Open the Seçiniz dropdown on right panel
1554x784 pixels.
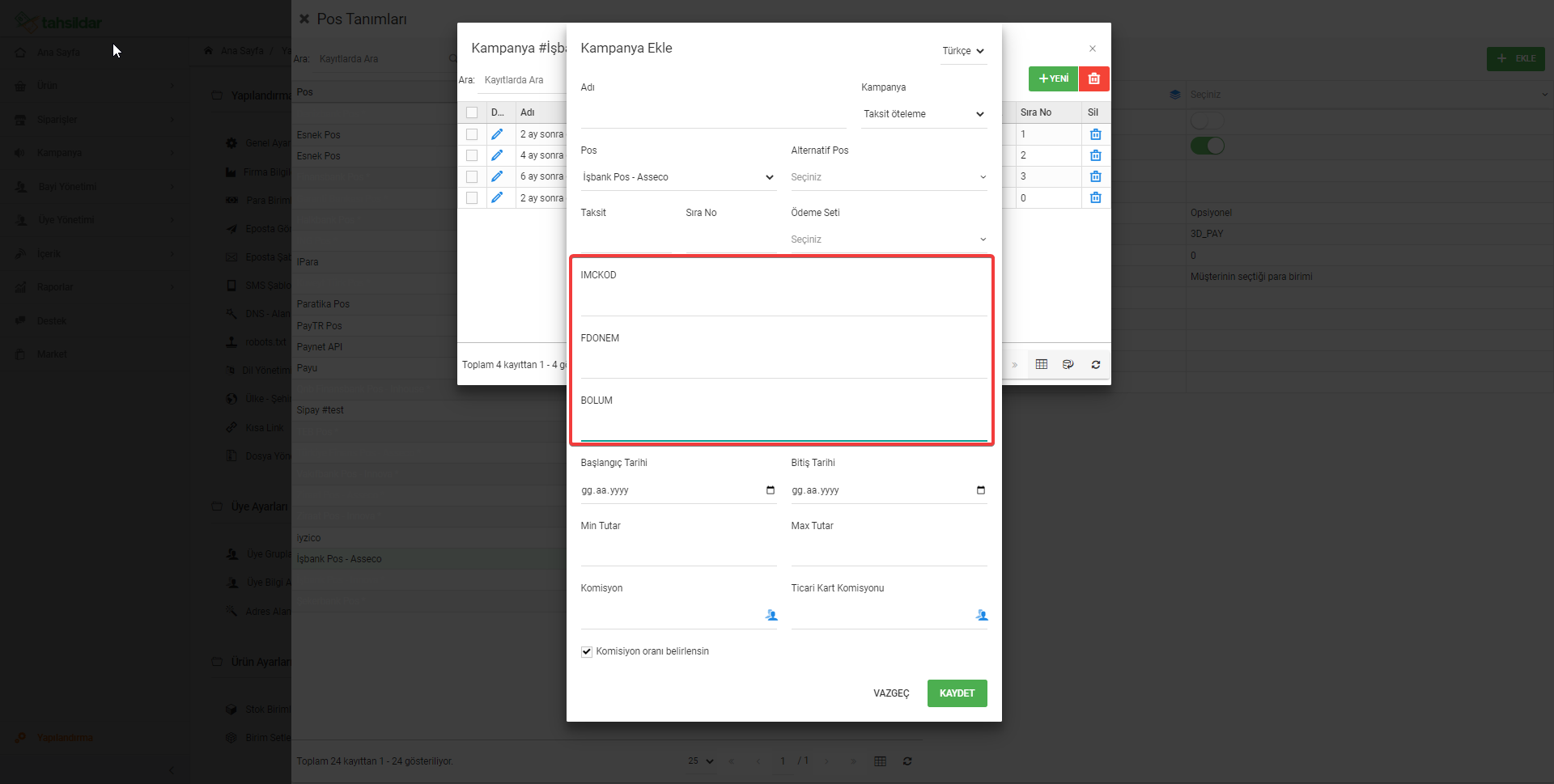(1368, 95)
